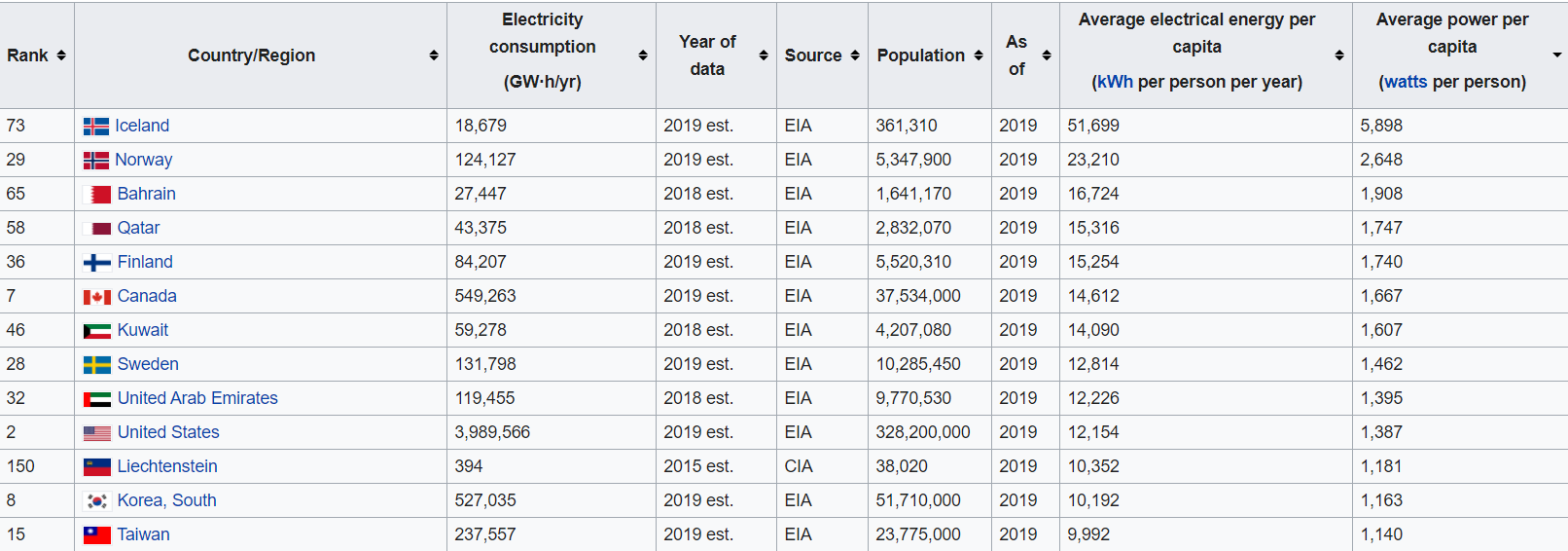Click the Norway flag icon
The image size is (1568, 551).
(96, 161)
